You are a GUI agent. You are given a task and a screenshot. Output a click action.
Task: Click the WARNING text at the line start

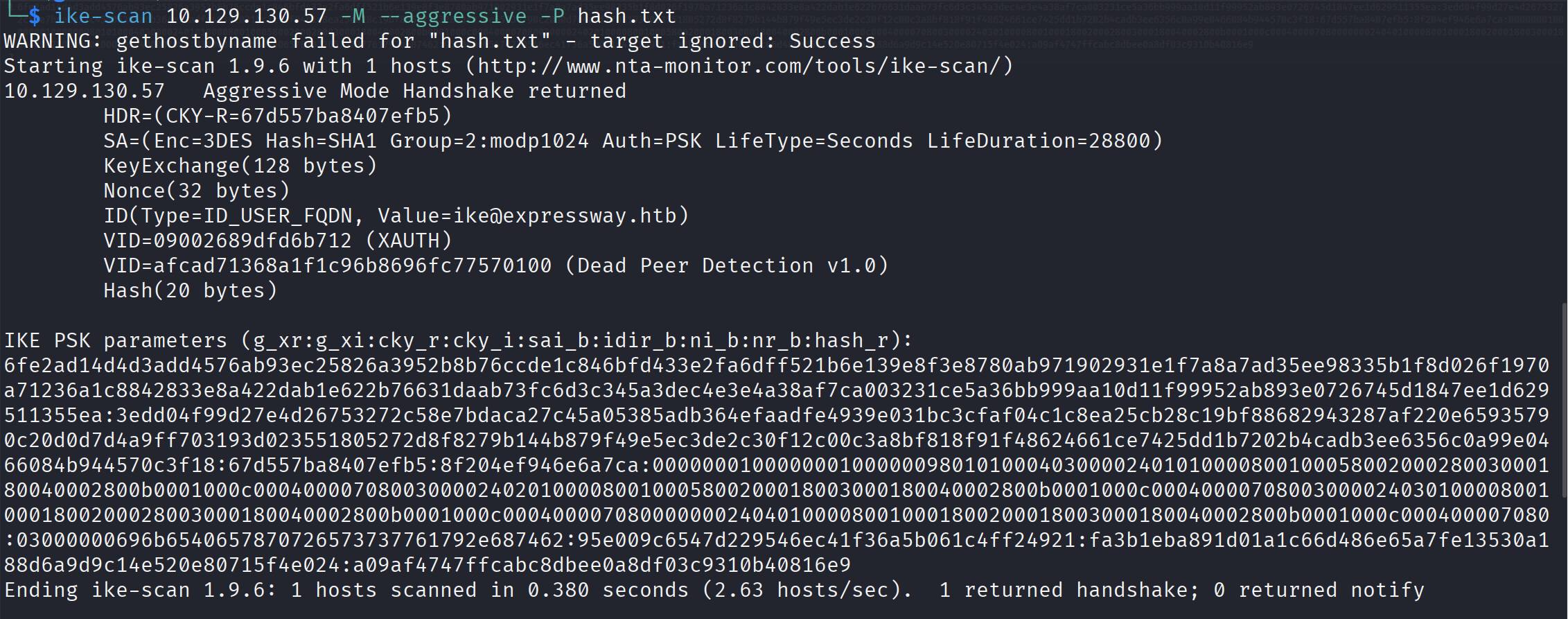point(52,42)
